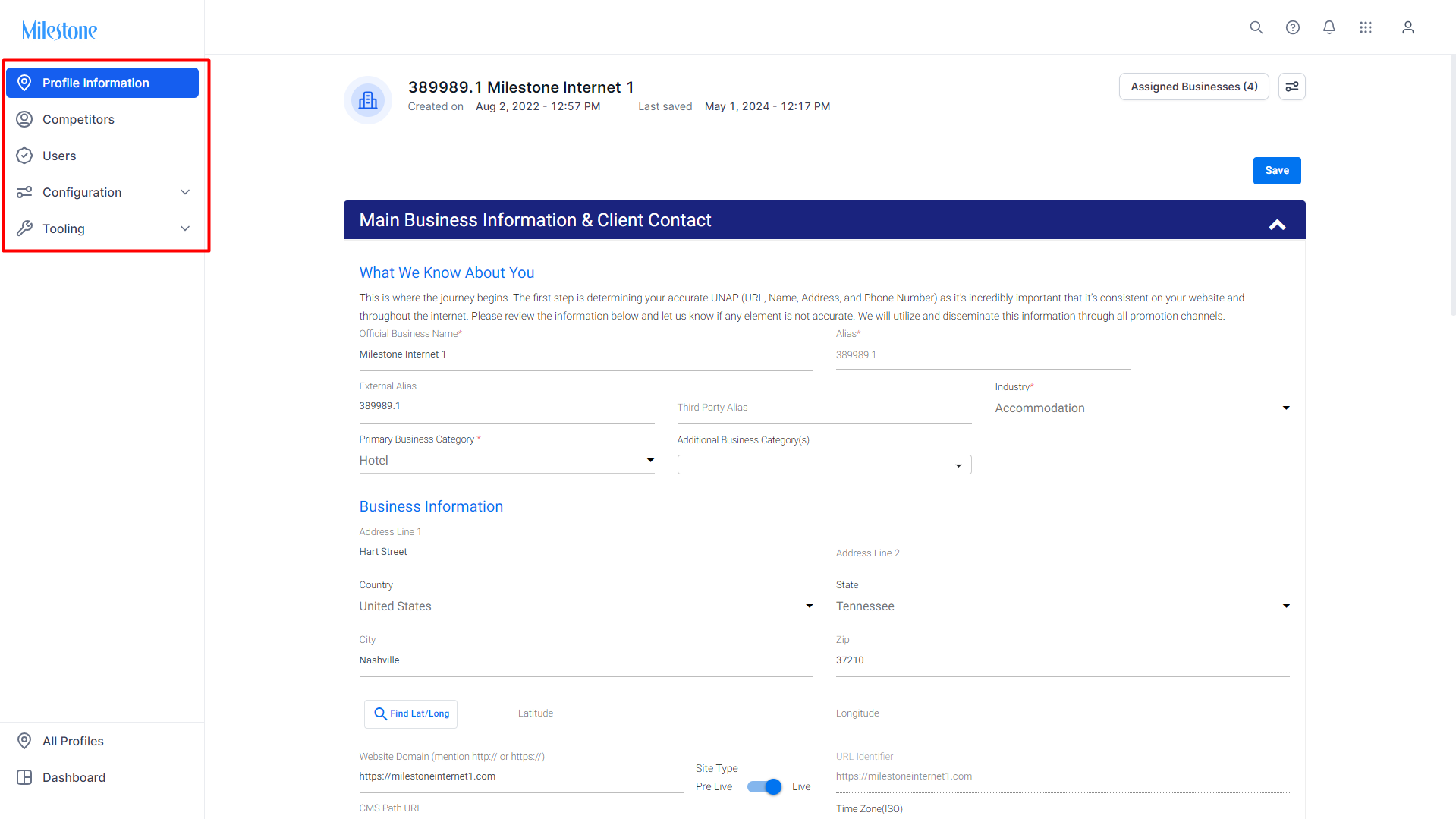Open the help question mark icon
The width and height of the screenshot is (1456, 819).
pyautogui.click(x=1293, y=27)
